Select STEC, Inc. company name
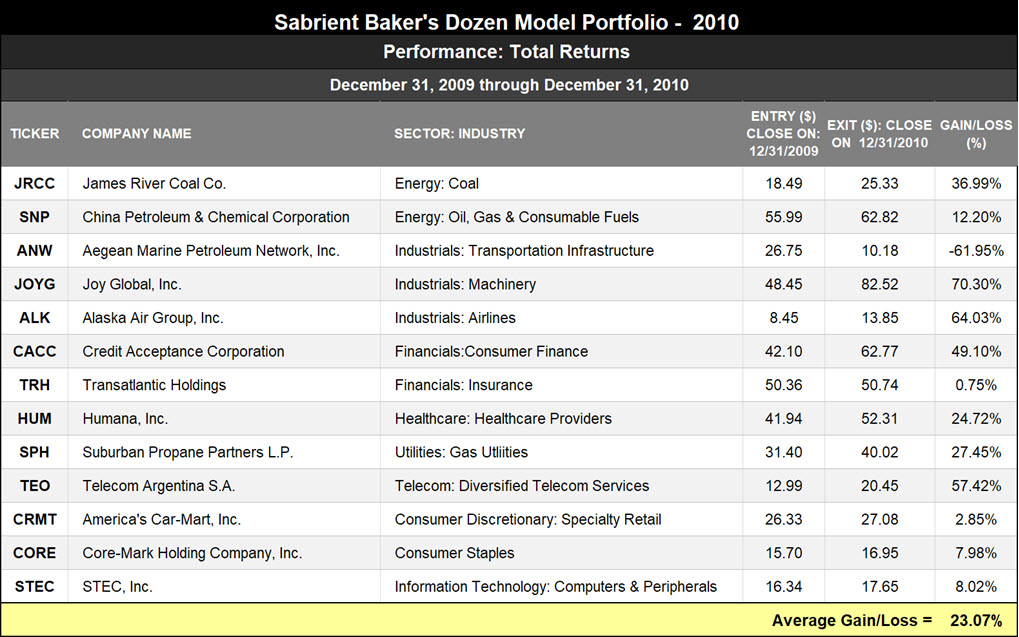This screenshot has height=637, width=1019. [118, 586]
